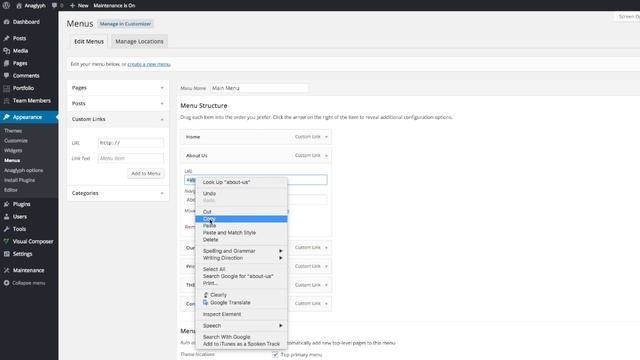Click the Maintenance icon in sidebar
The image size is (640, 360).
[x=7, y=270]
